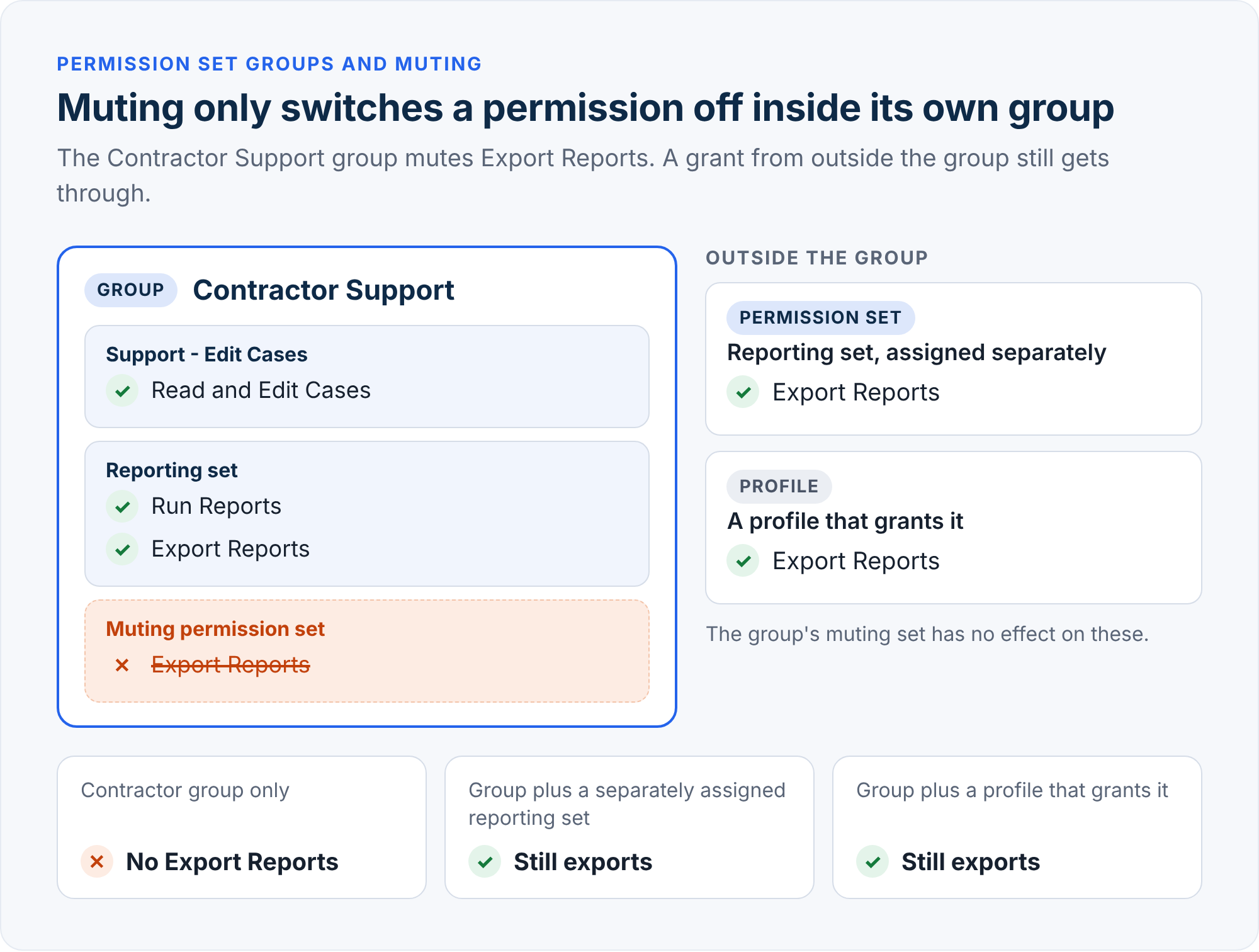Image resolution: width=1259 pixels, height=952 pixels.
Task: Click the Group plus a separately assigned reporting set label
Action: (x=627, y=804)
